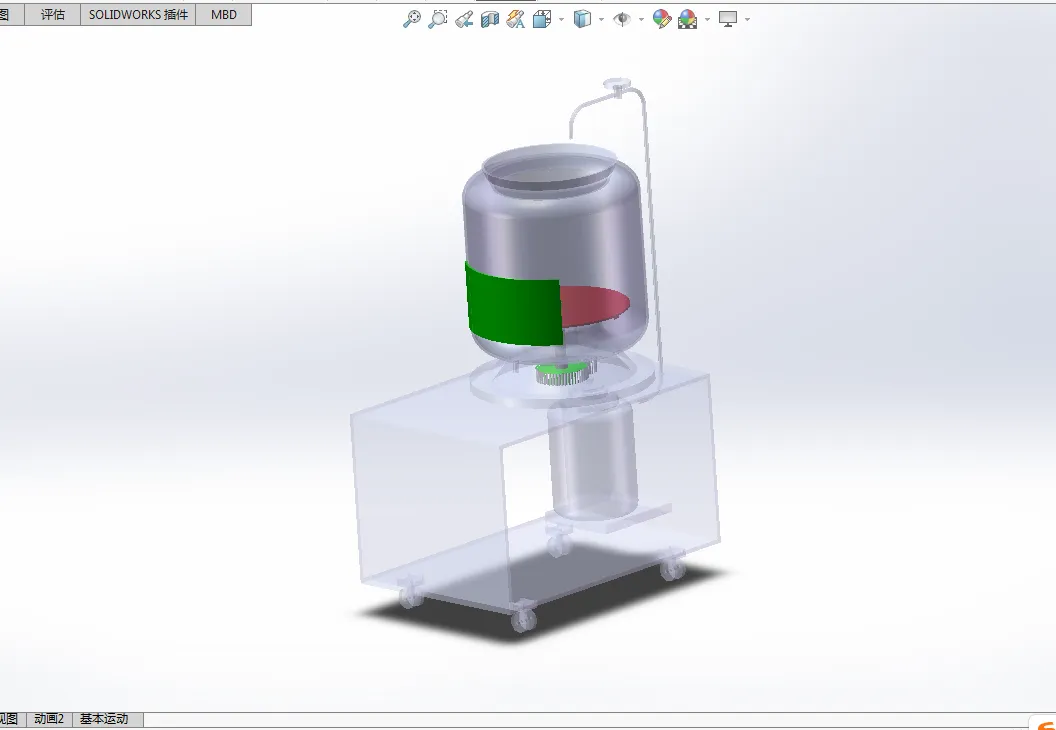The image size is (1056, 730).
Task: Expand the Apply Scene dropdown arrow
Action: point(707,20)
